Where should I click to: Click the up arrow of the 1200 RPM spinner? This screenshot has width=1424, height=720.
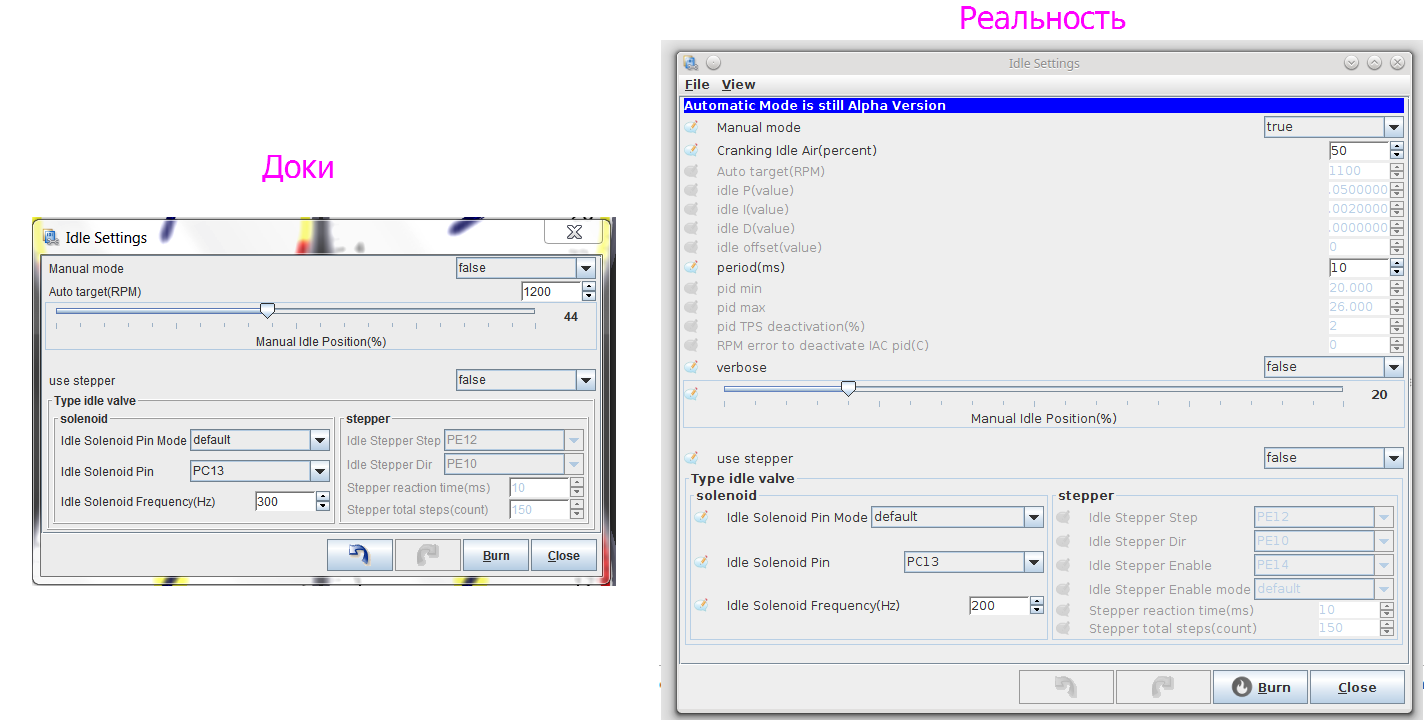point(589,287)
